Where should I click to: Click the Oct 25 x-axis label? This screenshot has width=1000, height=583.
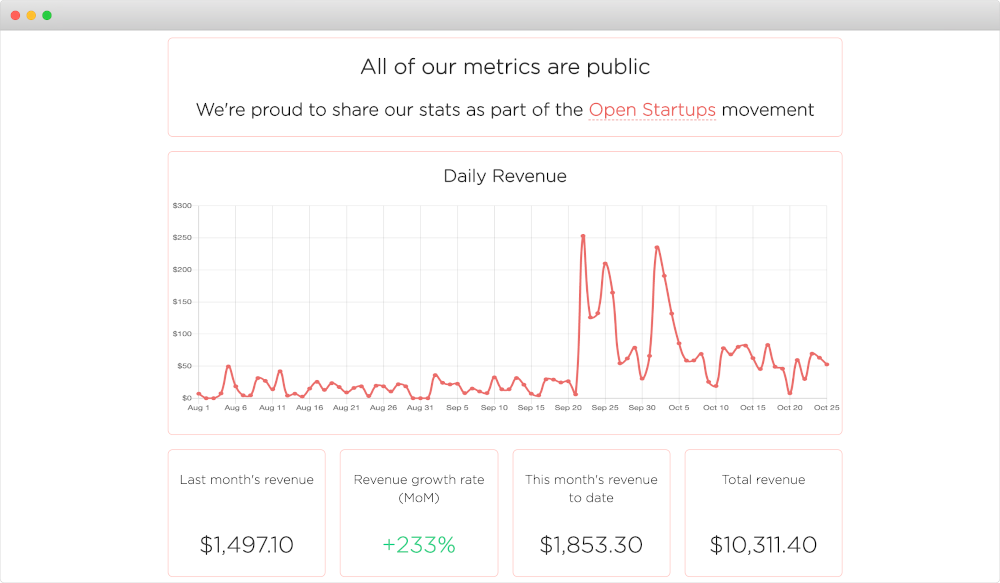point(827,408)
